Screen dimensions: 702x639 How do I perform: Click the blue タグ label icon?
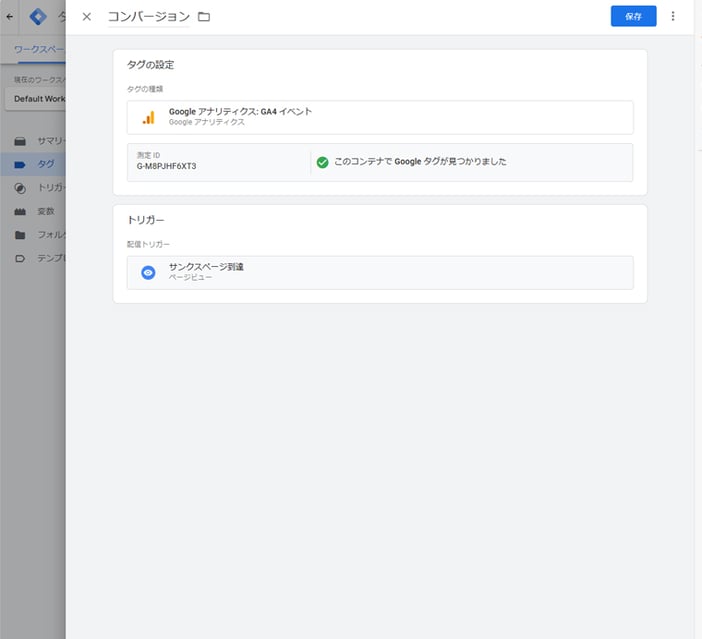point(20,165)
